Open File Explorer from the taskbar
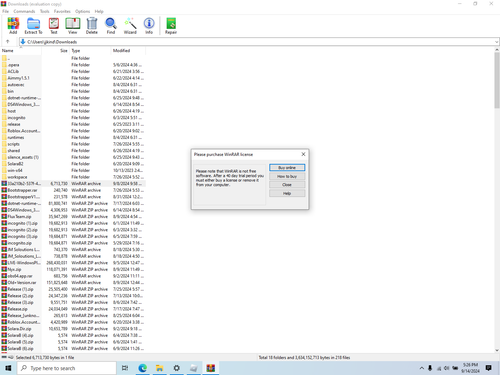The image size is (500, 375). pos(160,368)
